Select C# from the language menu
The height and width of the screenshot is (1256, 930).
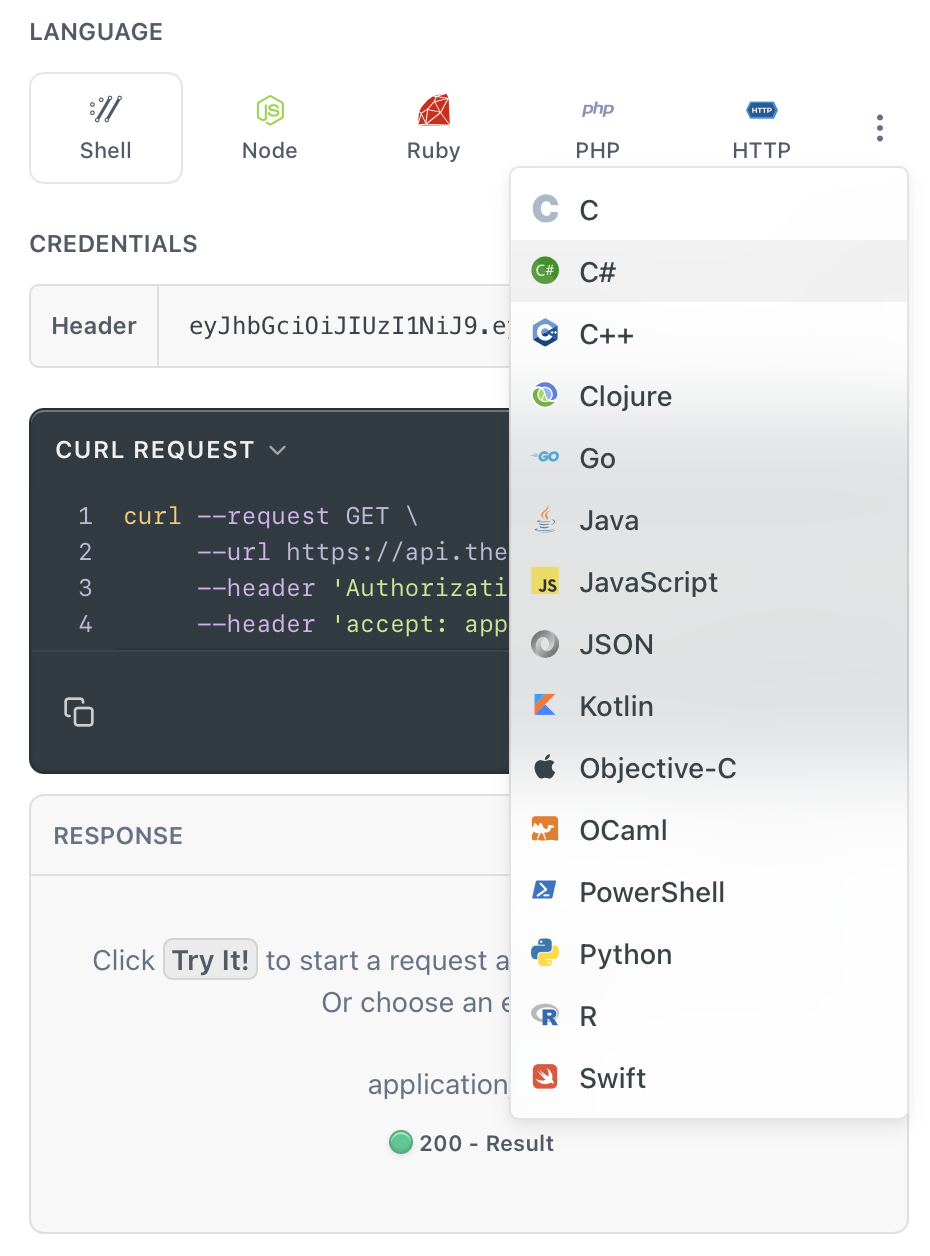click(709, 271)
